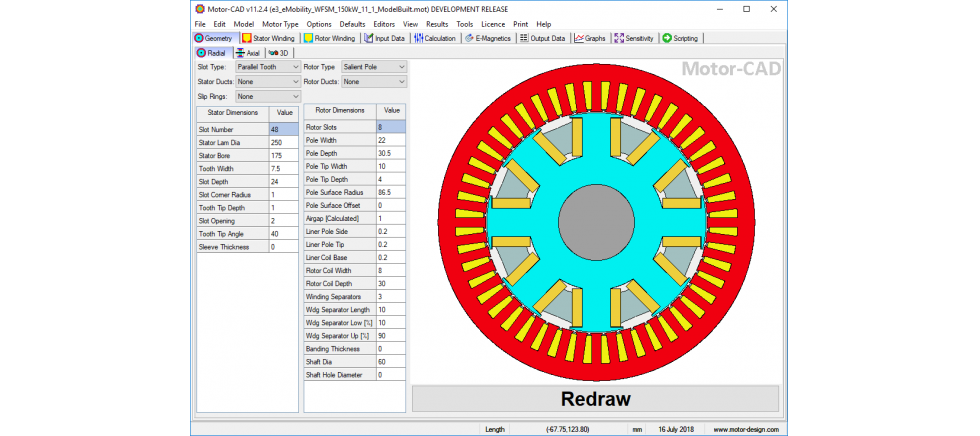Image resolution: width=980 pixels, height=436 pixels.
Task: Open the Output Data tab
Action: pos(542,38)
